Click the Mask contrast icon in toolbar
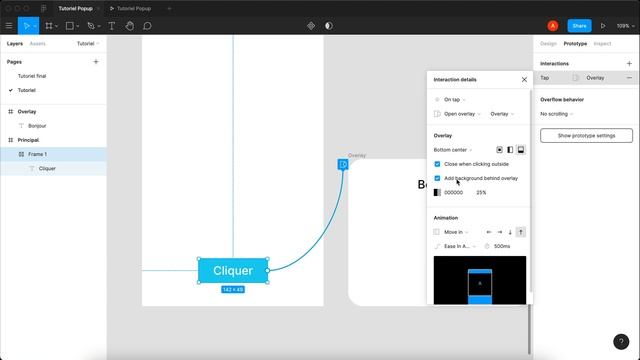The image size is (640, 360). tap(329, 26)
